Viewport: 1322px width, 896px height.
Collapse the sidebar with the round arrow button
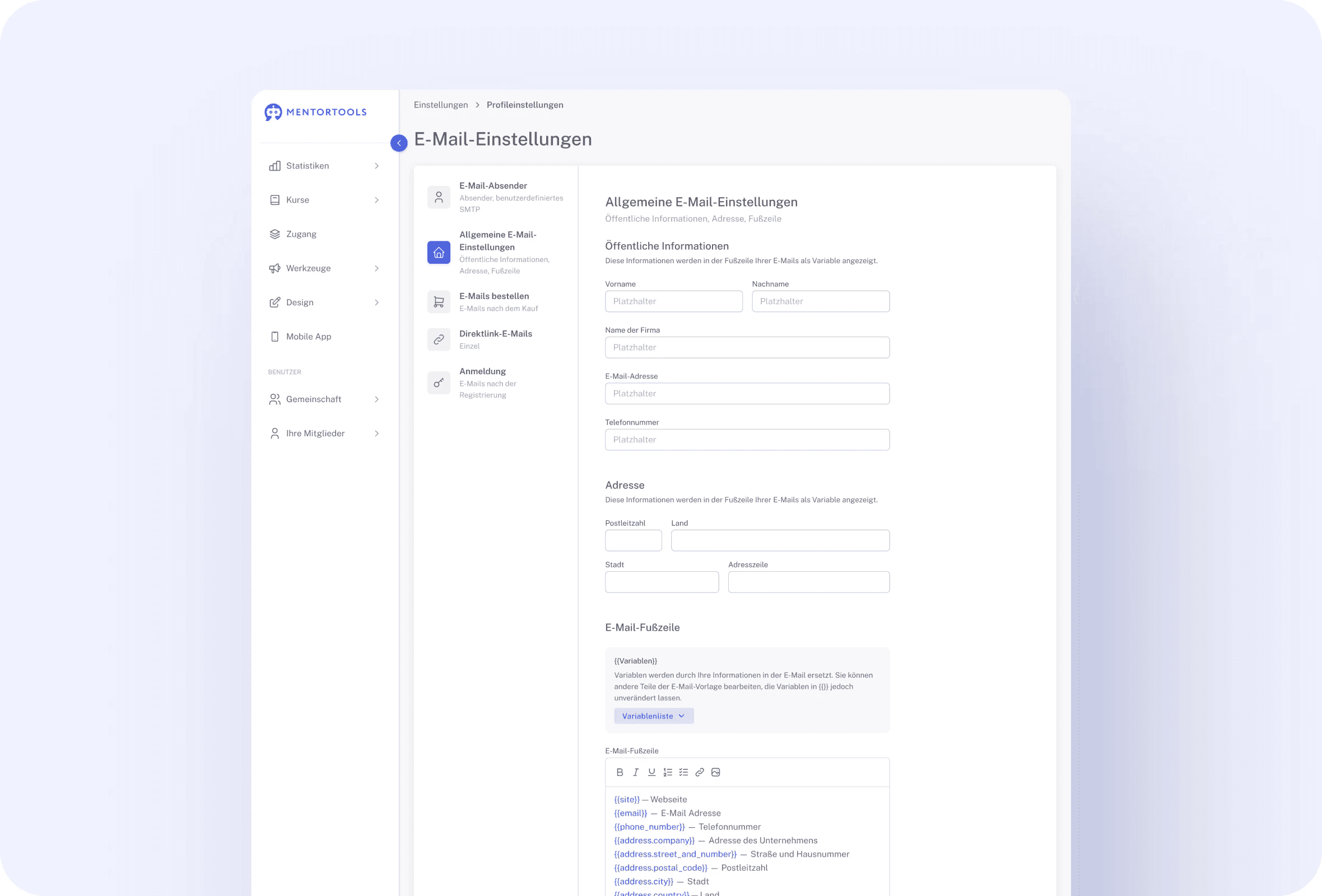399,143
